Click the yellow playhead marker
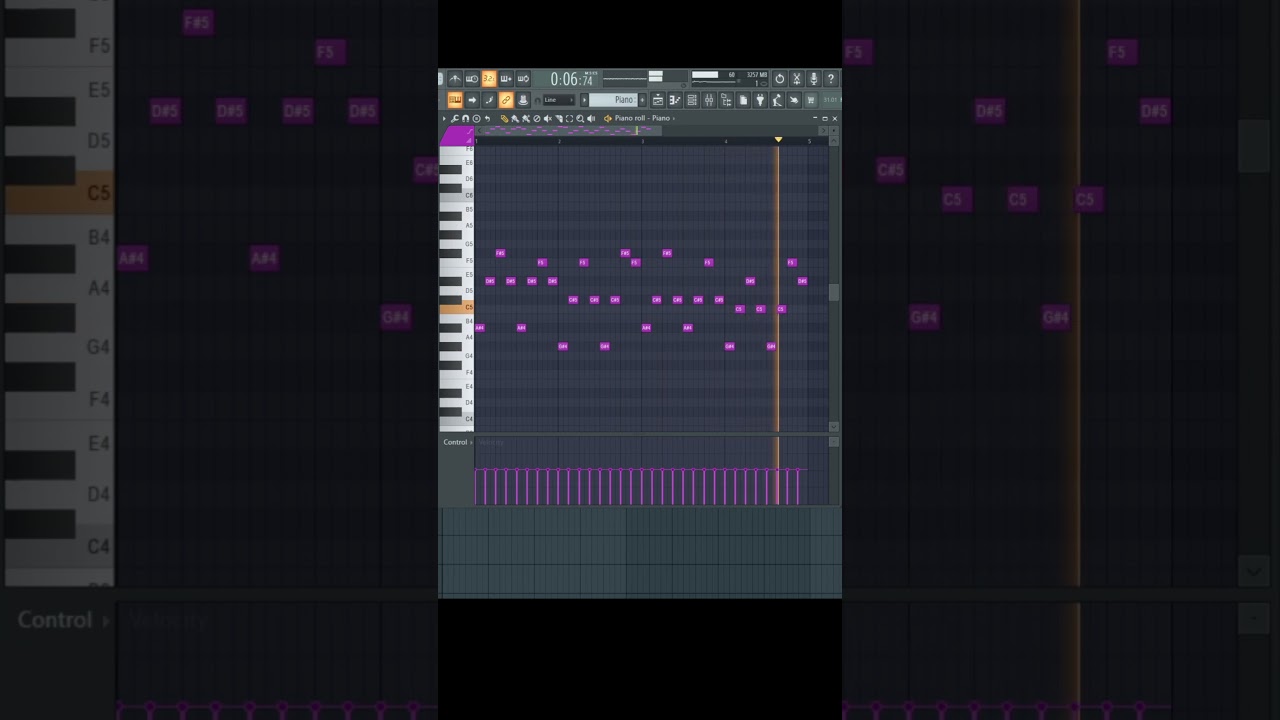 (x=778, y=139)
